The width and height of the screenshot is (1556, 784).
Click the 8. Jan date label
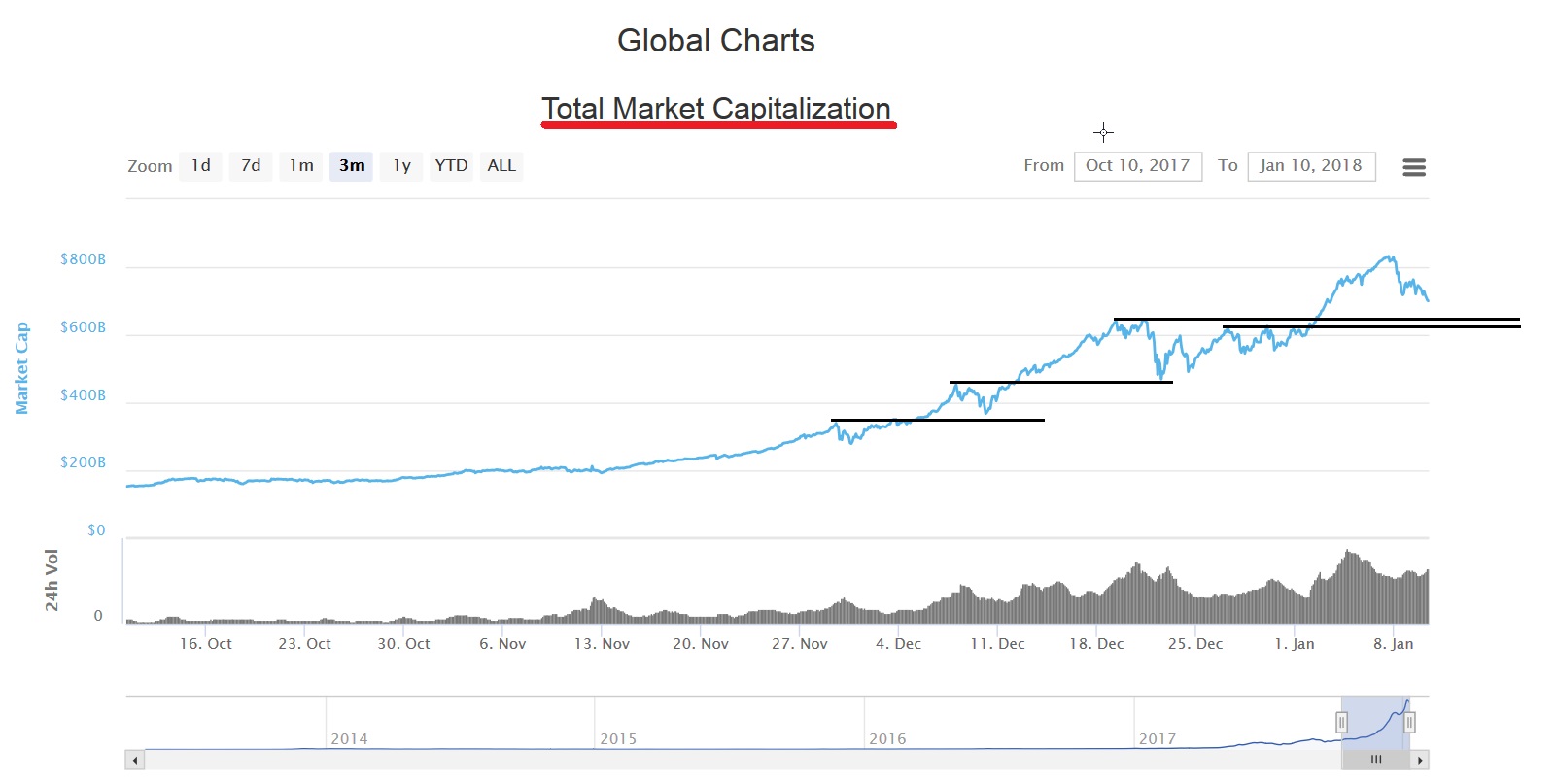tap(1394, 644)
